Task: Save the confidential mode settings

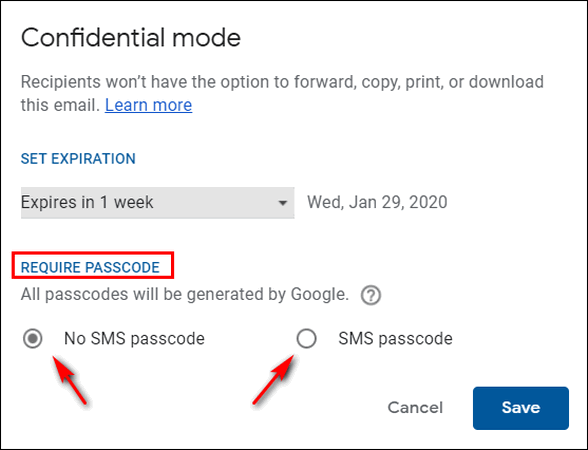Action: 521,408
